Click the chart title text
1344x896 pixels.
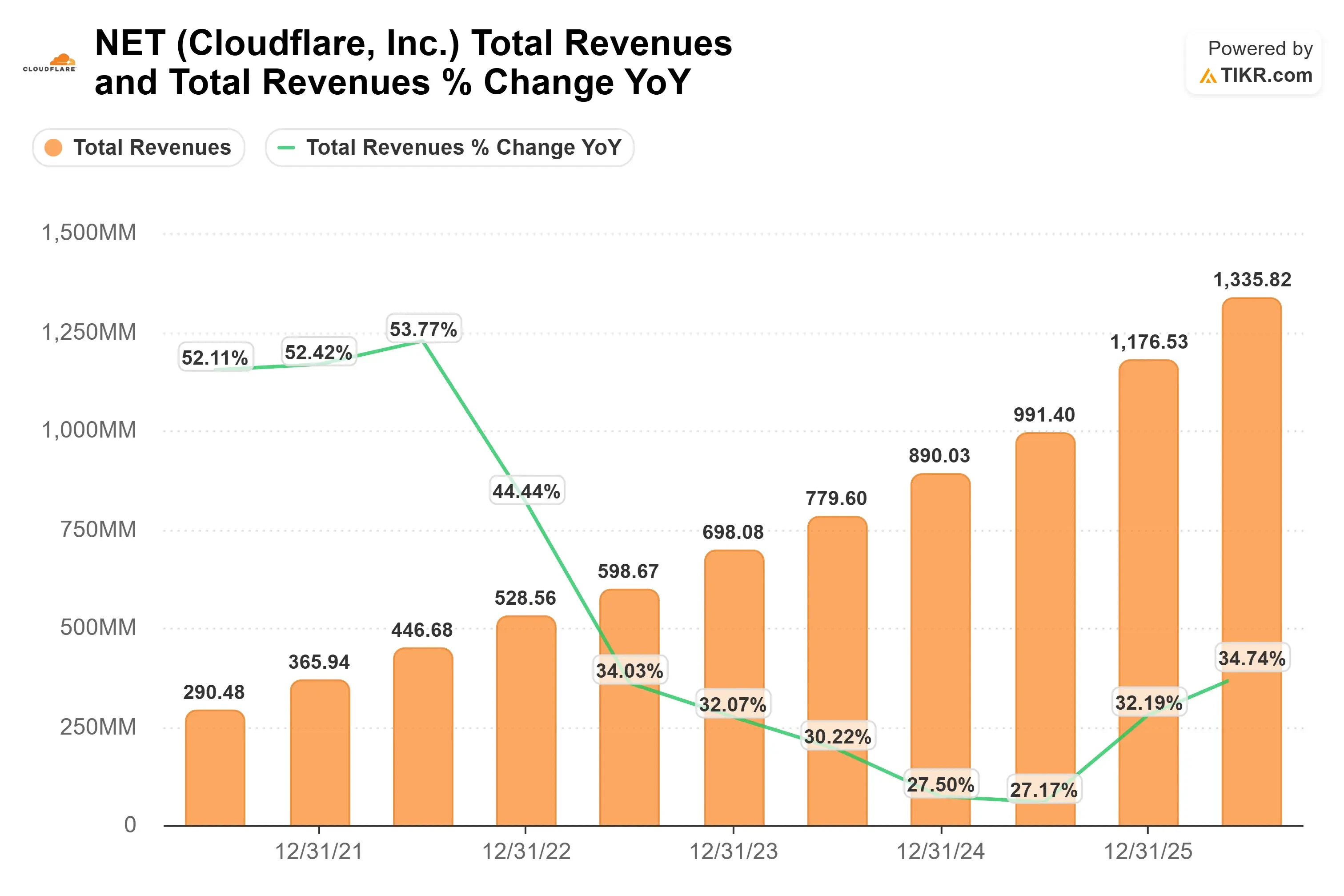[413, 62]
